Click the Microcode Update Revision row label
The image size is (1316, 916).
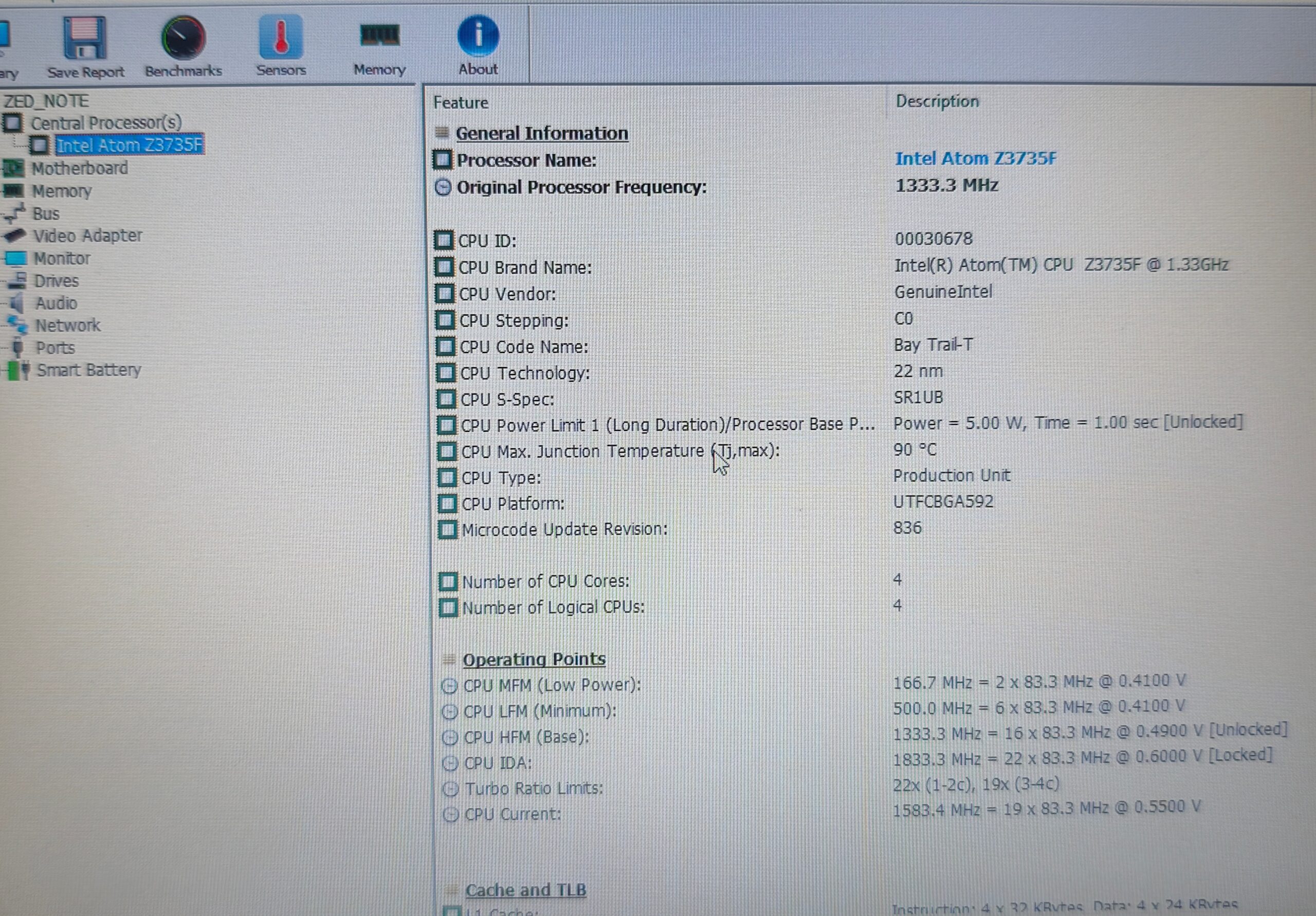pos(564,529)
